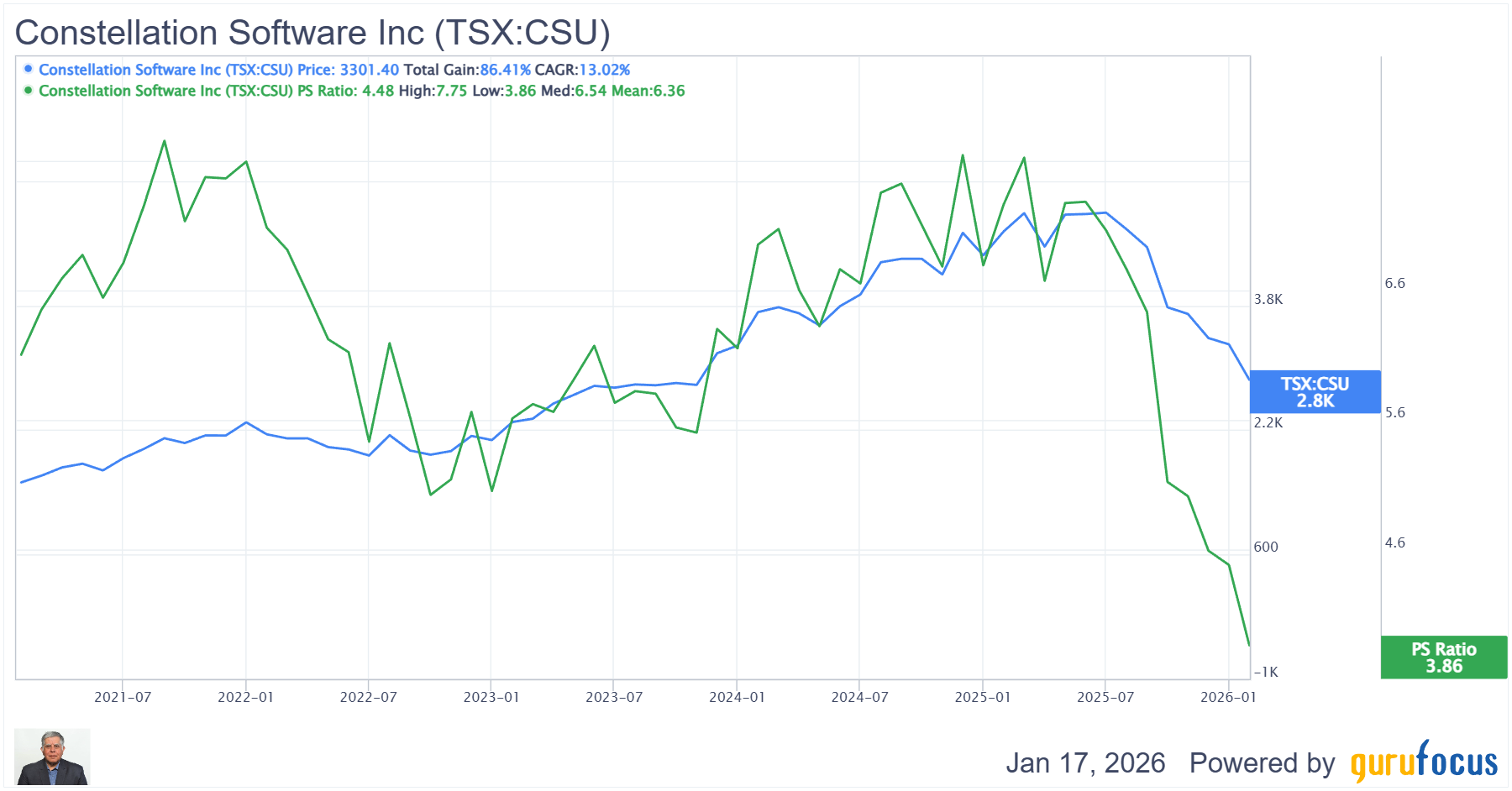Select the 2025-07 x-axis label
This screenshot has height=791, width=1512.
point(1105,697)
